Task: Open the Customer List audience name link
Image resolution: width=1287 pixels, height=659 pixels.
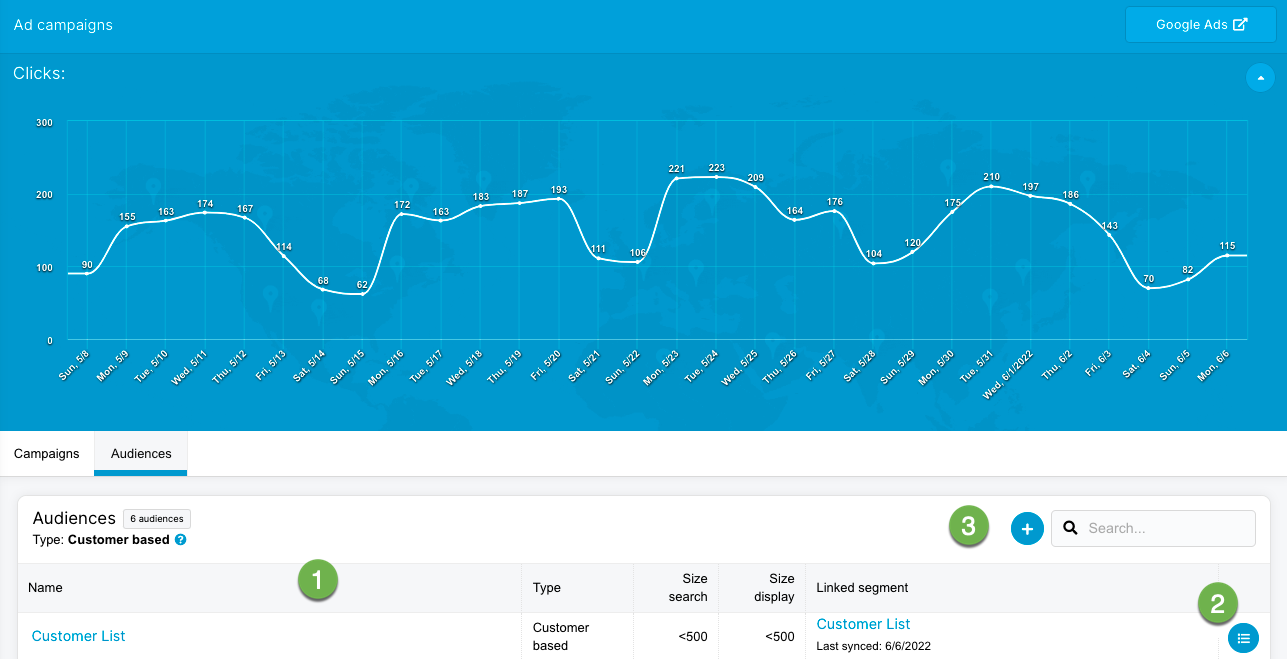Action: [x=79, y=636]
